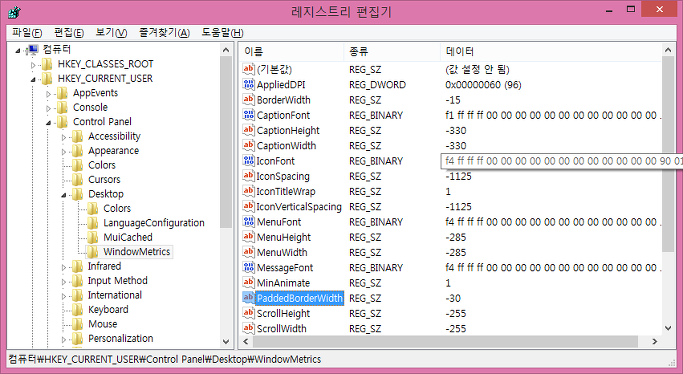
Task: Click the BorderWidth string value icon
Action: click(x=248, y=100)
